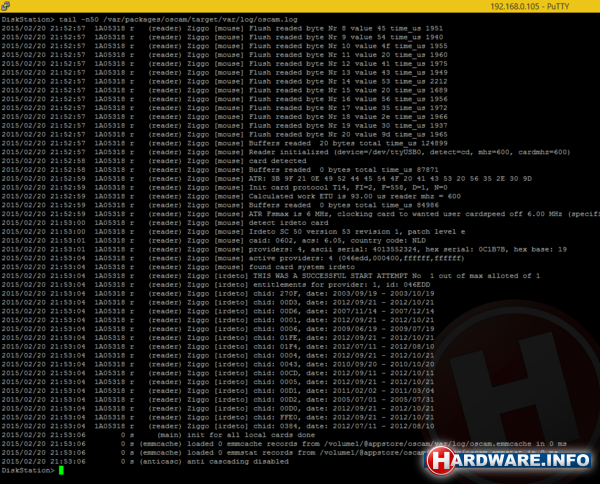Viewport: 600px width, 484px height.
Task: Click the 'found card system irdeto' line
Action: (x=178, y=267)
